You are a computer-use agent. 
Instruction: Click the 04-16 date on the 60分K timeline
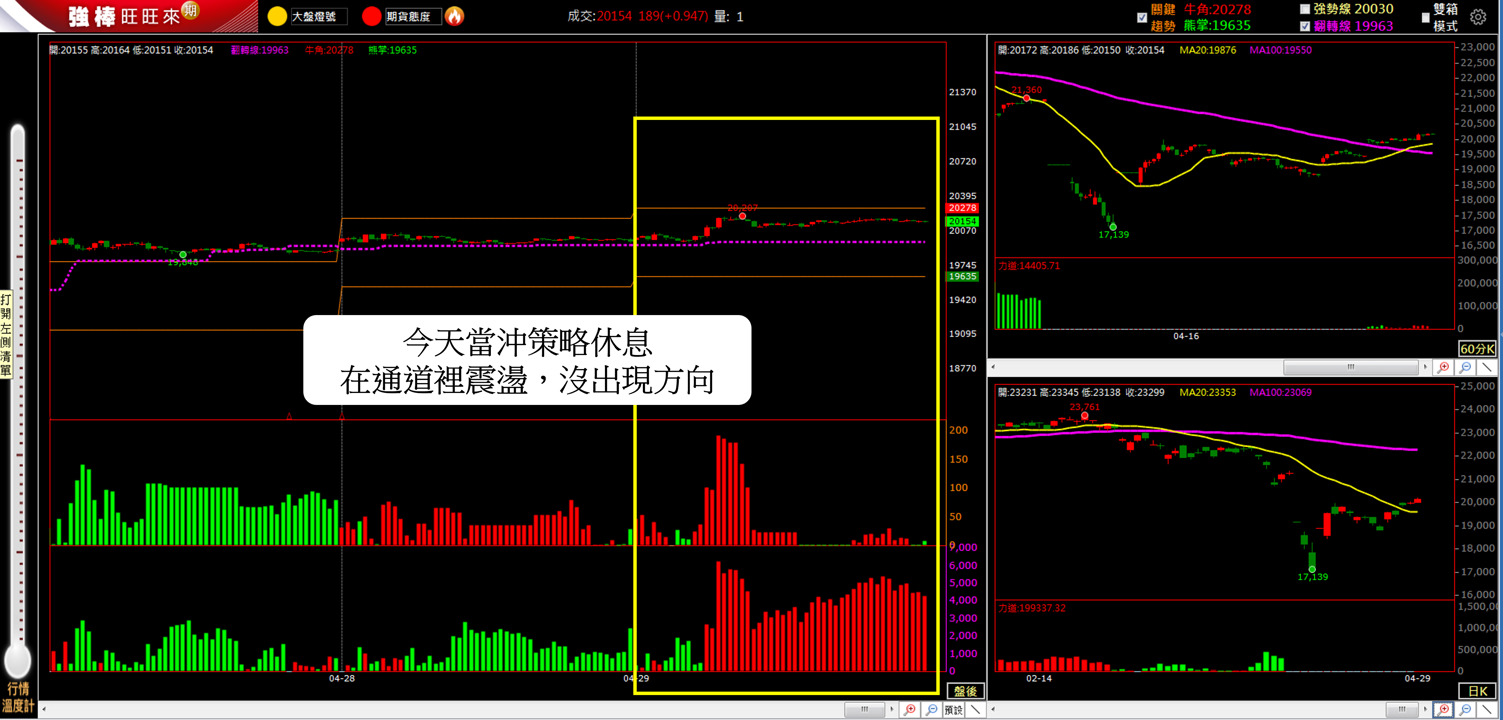pos(1186,336)
